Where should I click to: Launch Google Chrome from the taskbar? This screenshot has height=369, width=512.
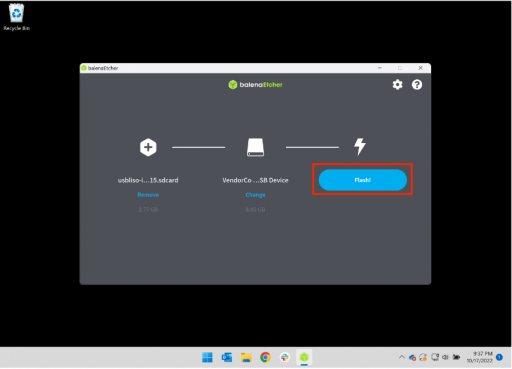[265, 357]
